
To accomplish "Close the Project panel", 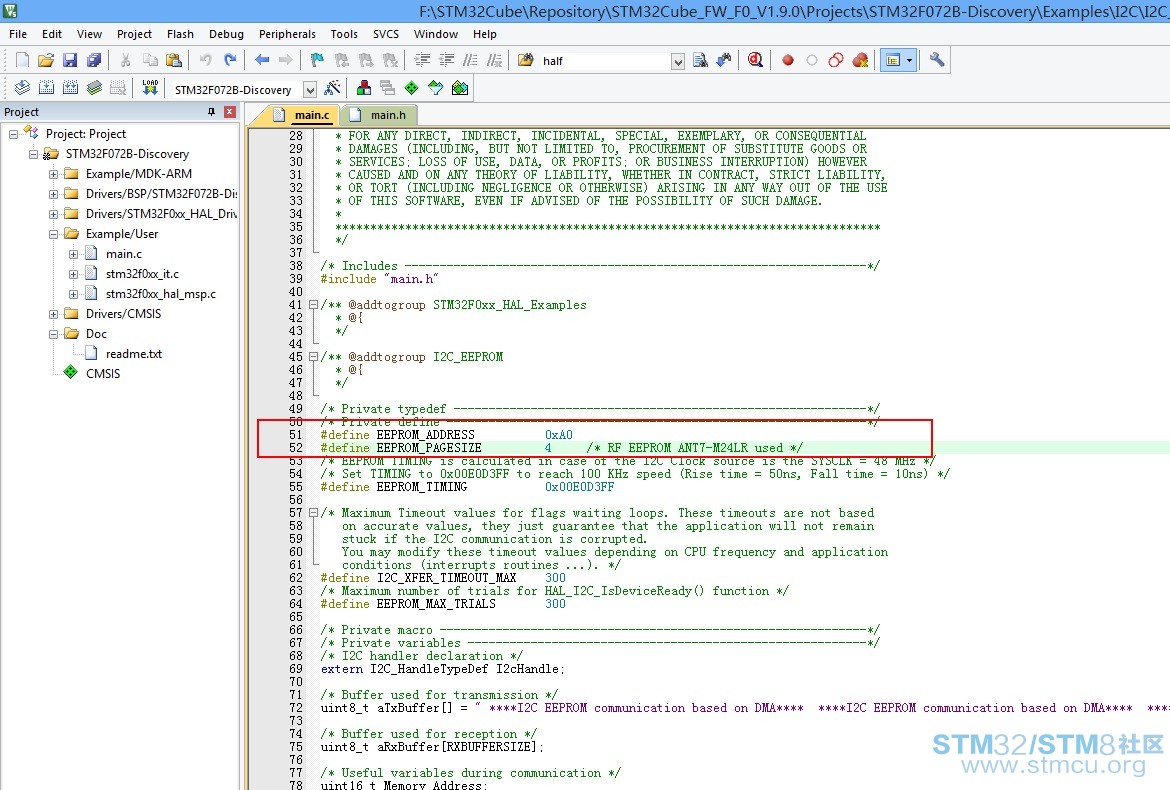I will (230, 112).
